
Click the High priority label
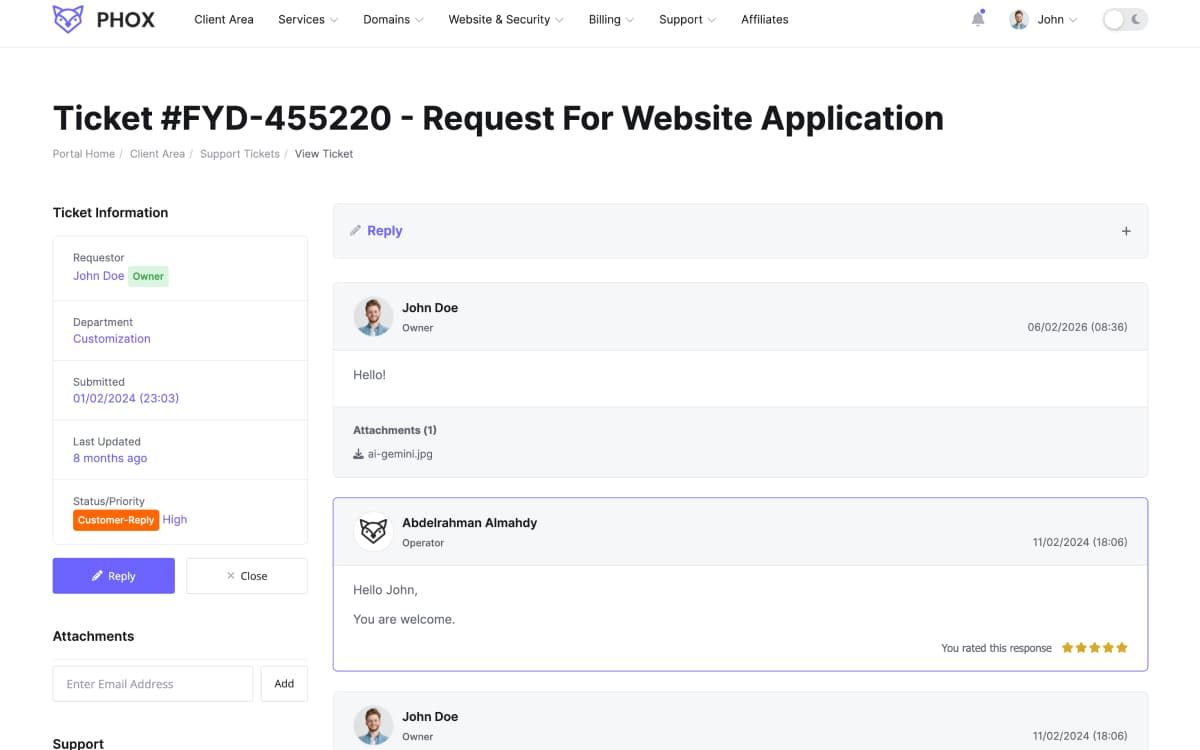click(175, 520)
